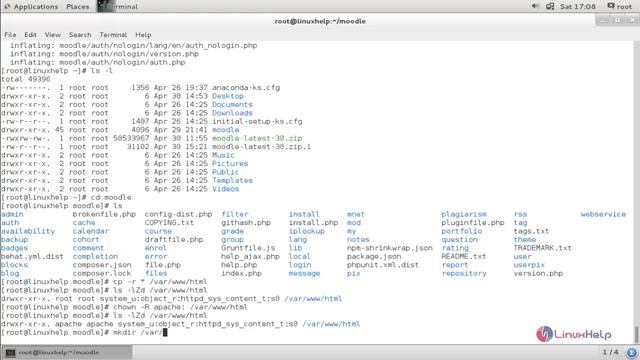Screen dimensions: 640x360
Task: Click the phpunit.xml.dist entry
Action: 383,265
